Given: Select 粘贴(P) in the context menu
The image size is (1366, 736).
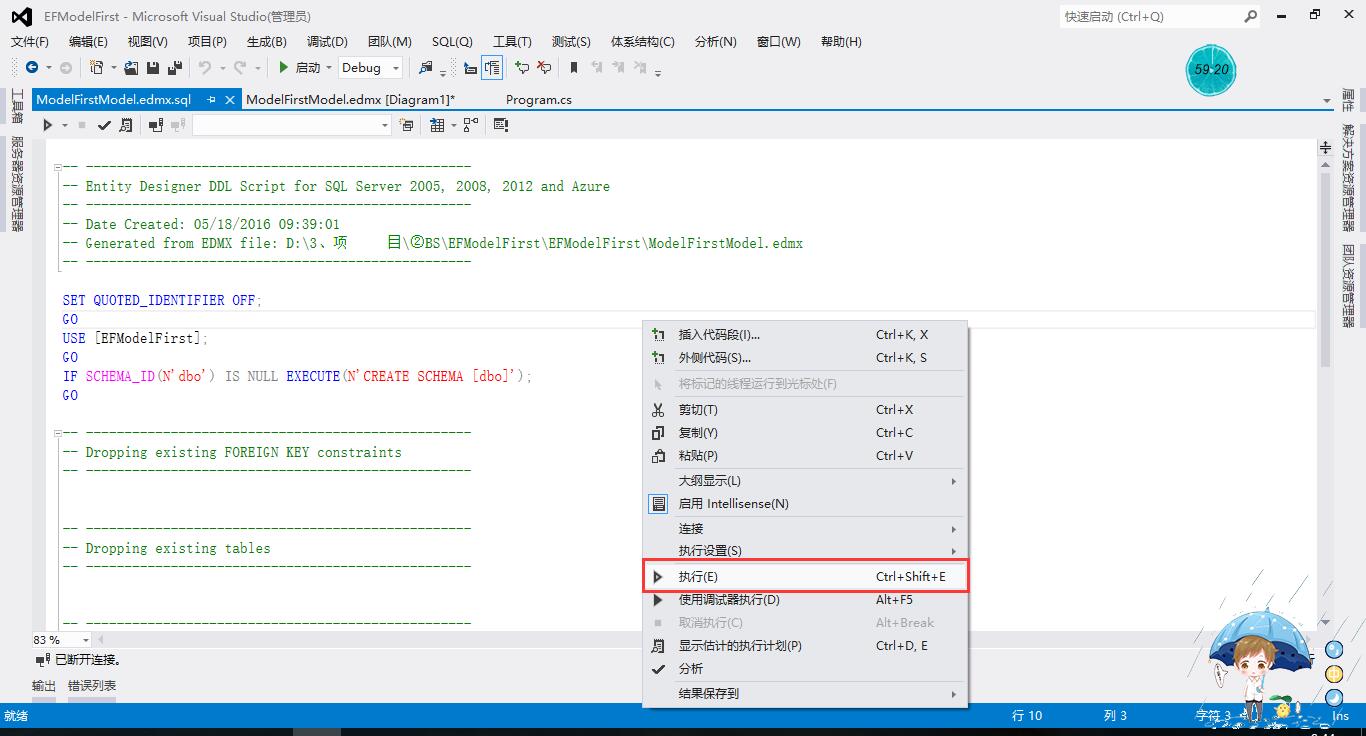Looking at the screenshot, I should [805, 456].
